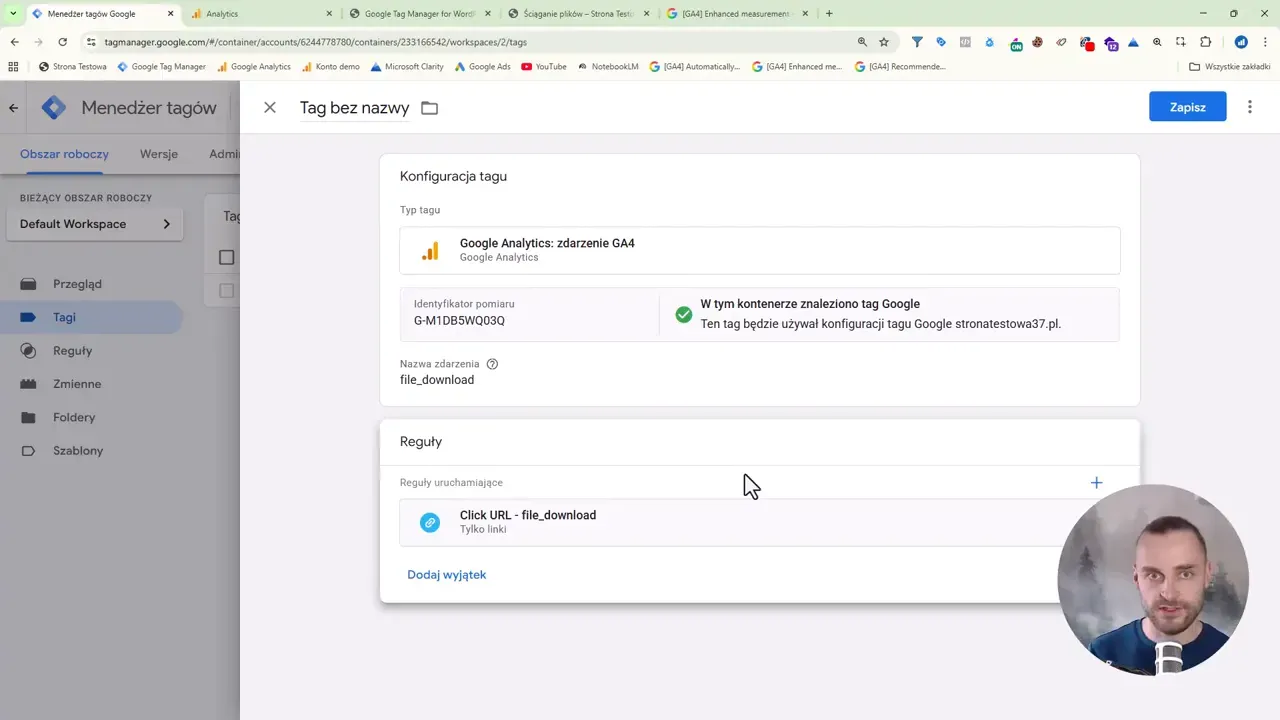
Task: Click the Dodaj wyjątek link
Action: tap(447, 575)
